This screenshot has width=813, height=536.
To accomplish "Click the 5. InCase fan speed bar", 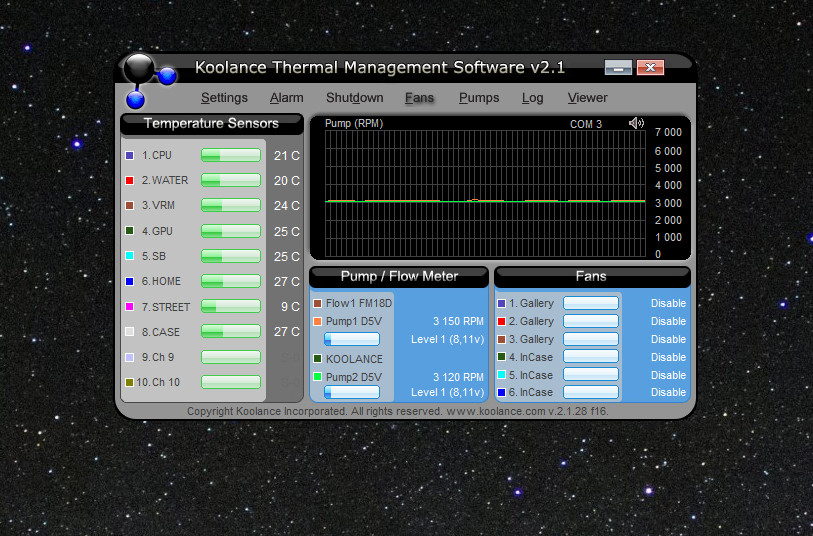I will [x=591, y=374].
